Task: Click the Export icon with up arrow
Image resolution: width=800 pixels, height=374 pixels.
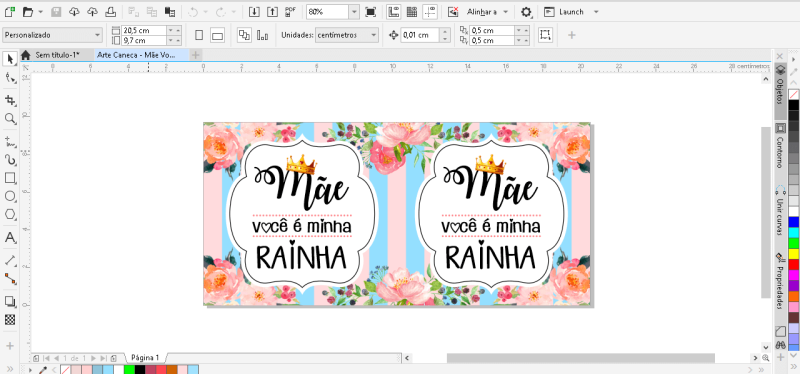Action: (x=272, y=11)
